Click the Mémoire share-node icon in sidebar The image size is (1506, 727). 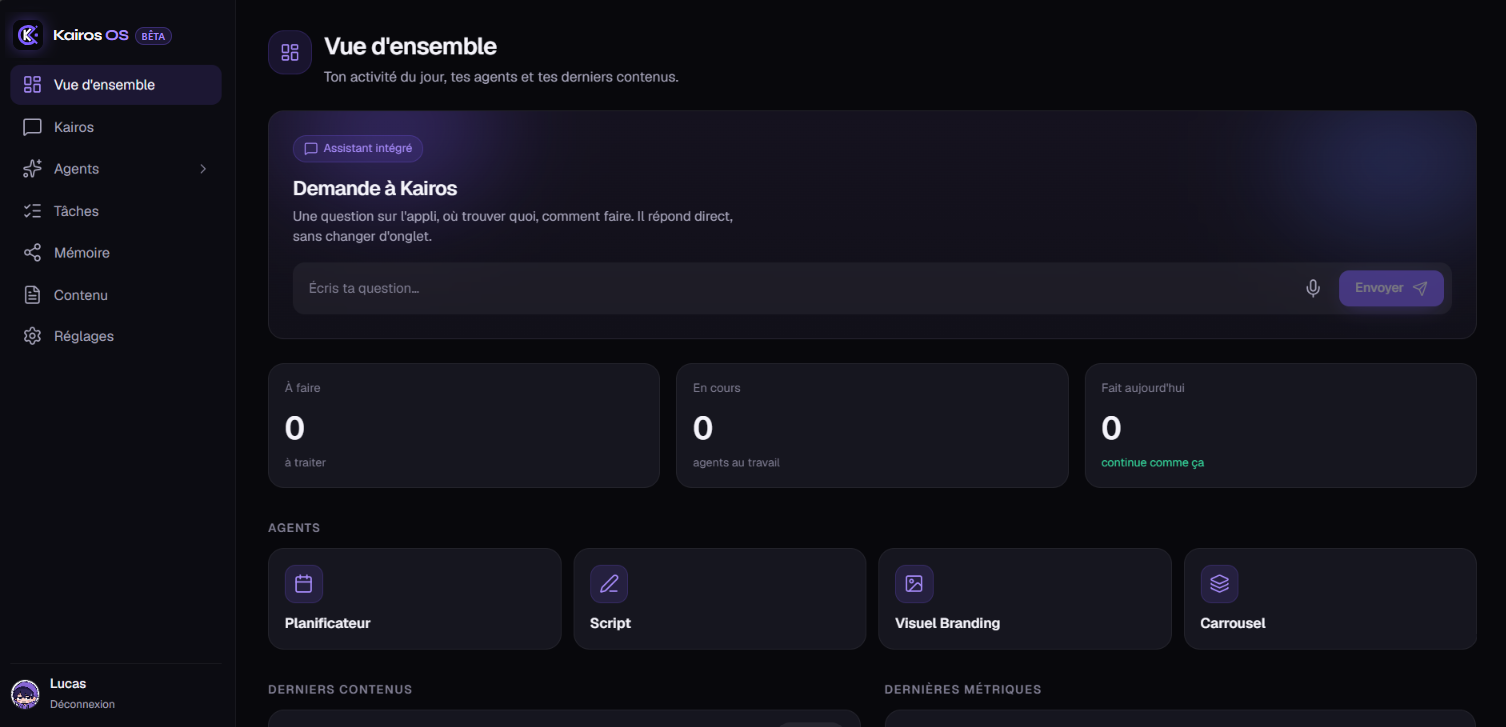32,253
